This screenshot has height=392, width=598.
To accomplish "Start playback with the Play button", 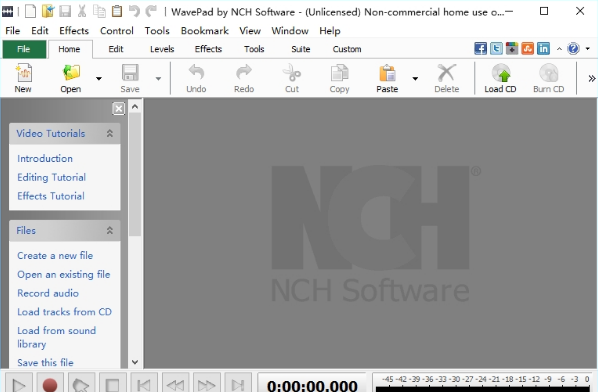I will tap(19, 383).
